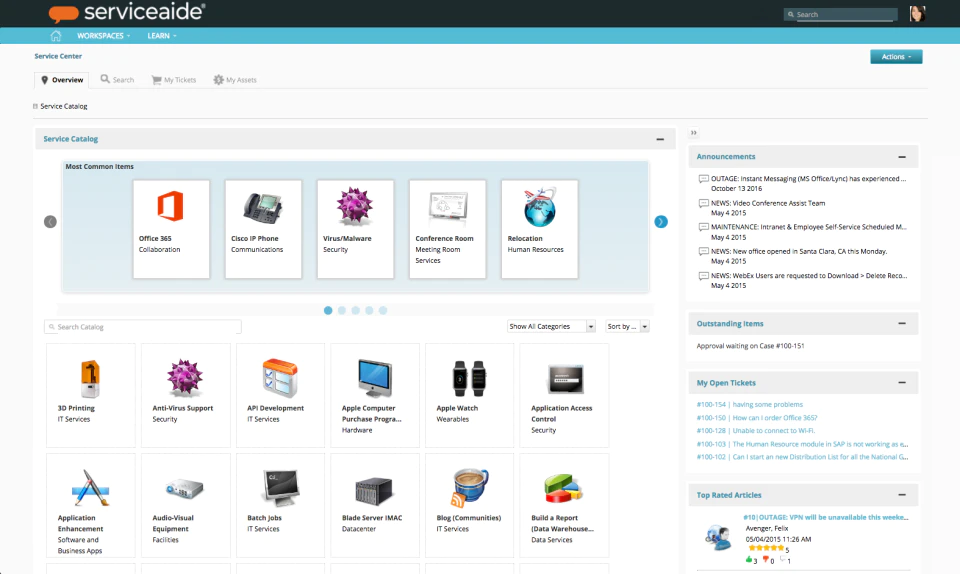This screenshot has height=574, width=960.
Task: Collapse the Announcements panel
Action: click(x=902, y=157)
